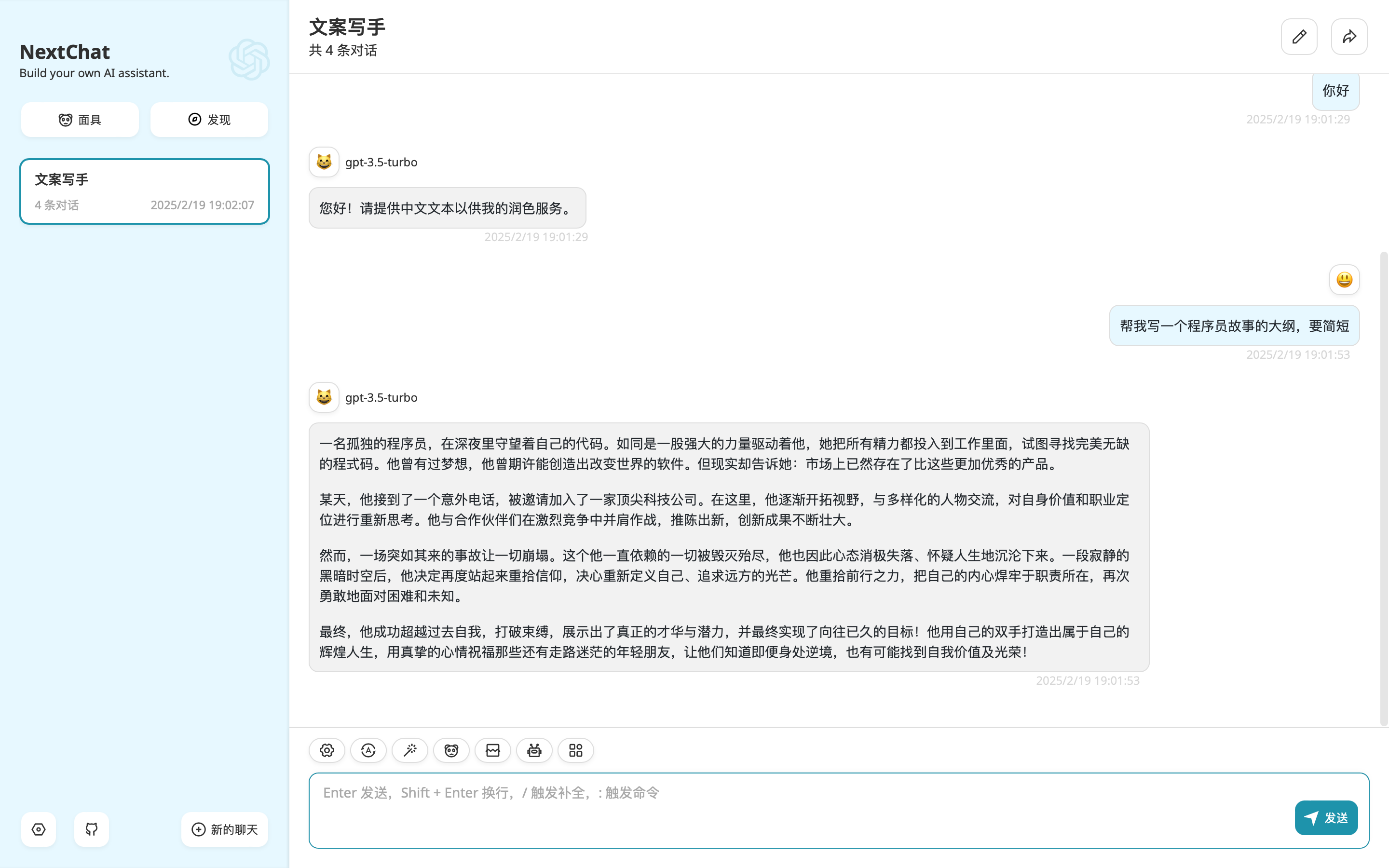Start a new chat with 新的聊天
The image size is (1389, 868).
point(224,829)
